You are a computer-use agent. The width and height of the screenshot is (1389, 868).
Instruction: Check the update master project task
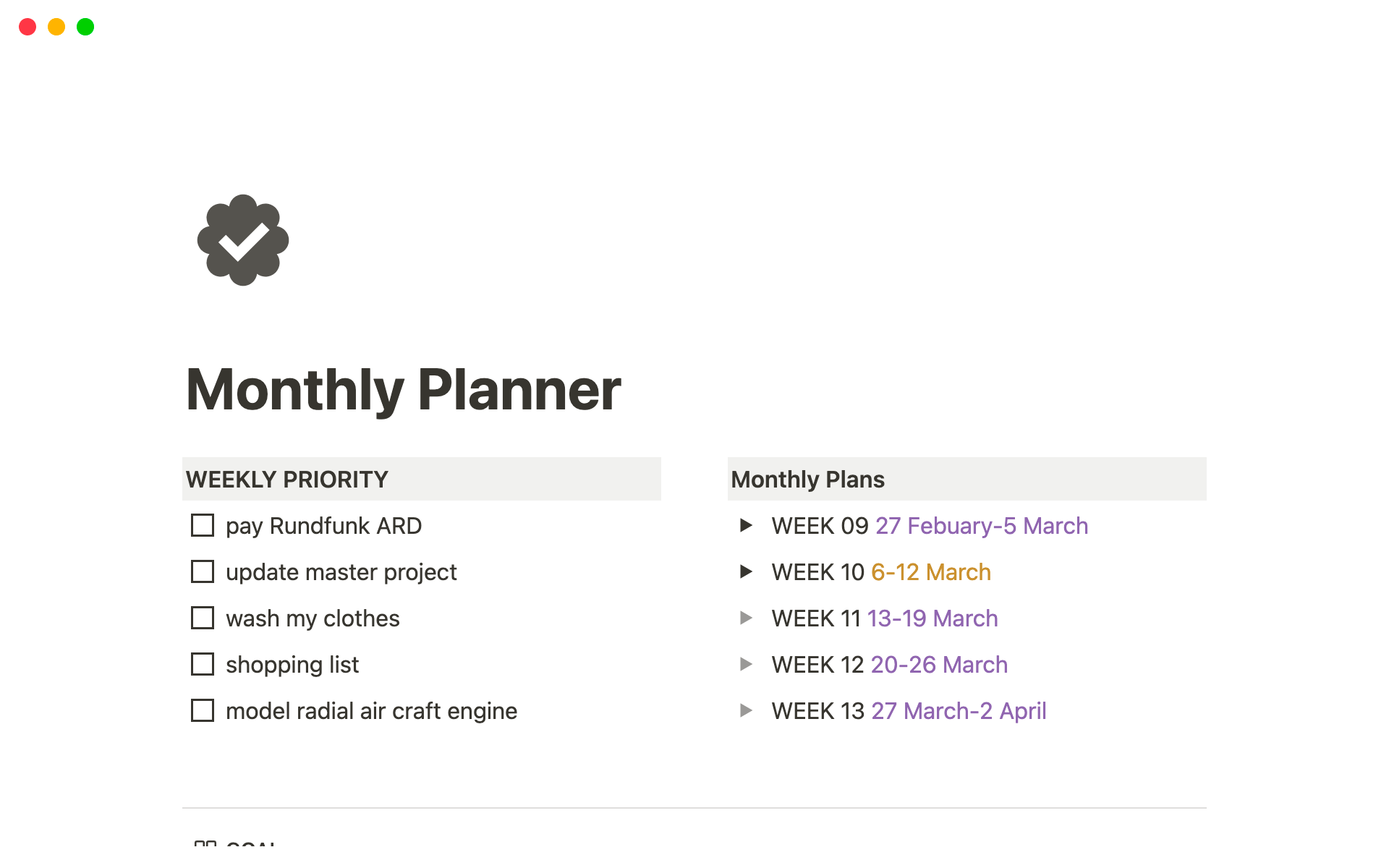pos(203,571)
